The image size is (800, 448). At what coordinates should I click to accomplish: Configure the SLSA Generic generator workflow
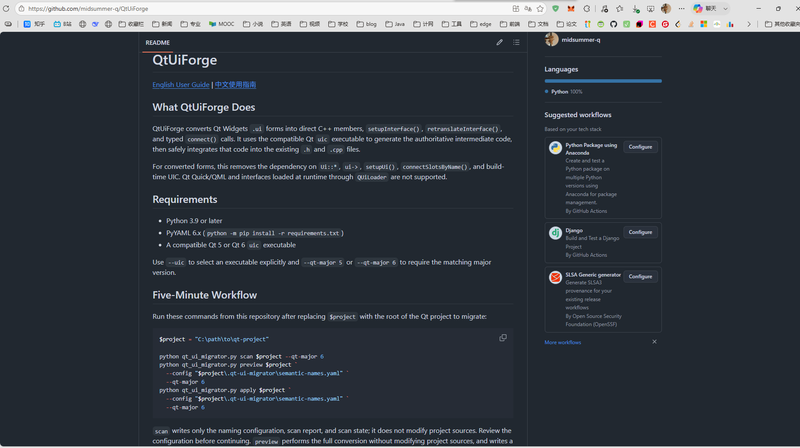(640, 277)
